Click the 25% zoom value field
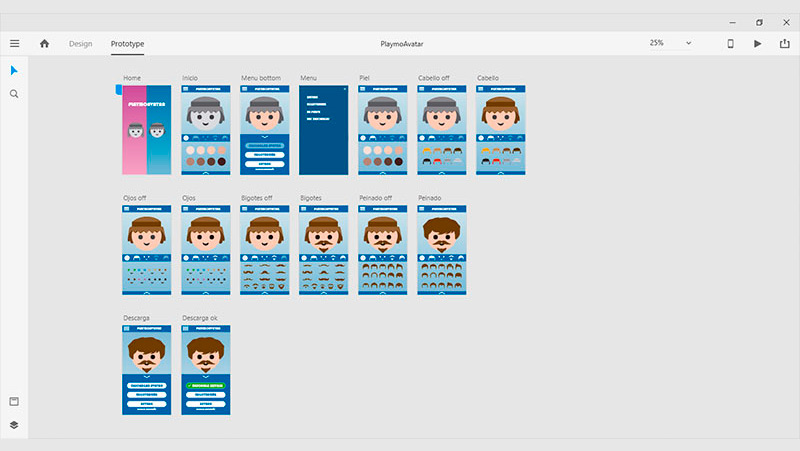The image size is (800, 451). coord(657,43)
